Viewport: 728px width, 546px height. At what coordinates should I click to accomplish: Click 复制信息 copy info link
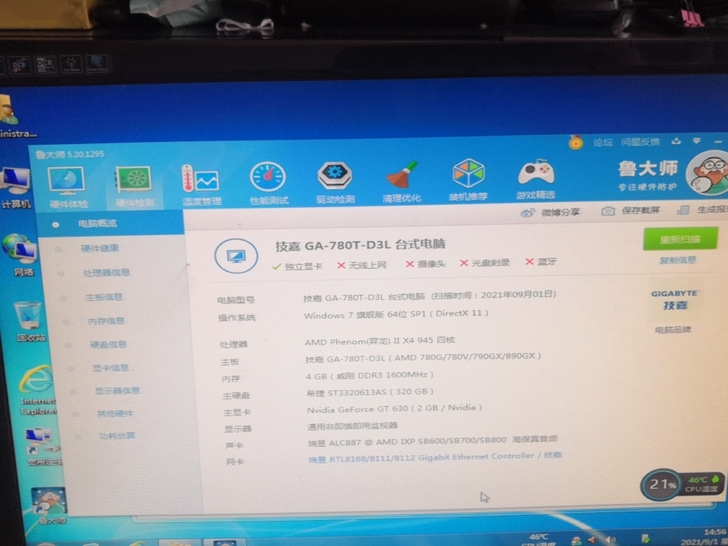click(678, 260)
